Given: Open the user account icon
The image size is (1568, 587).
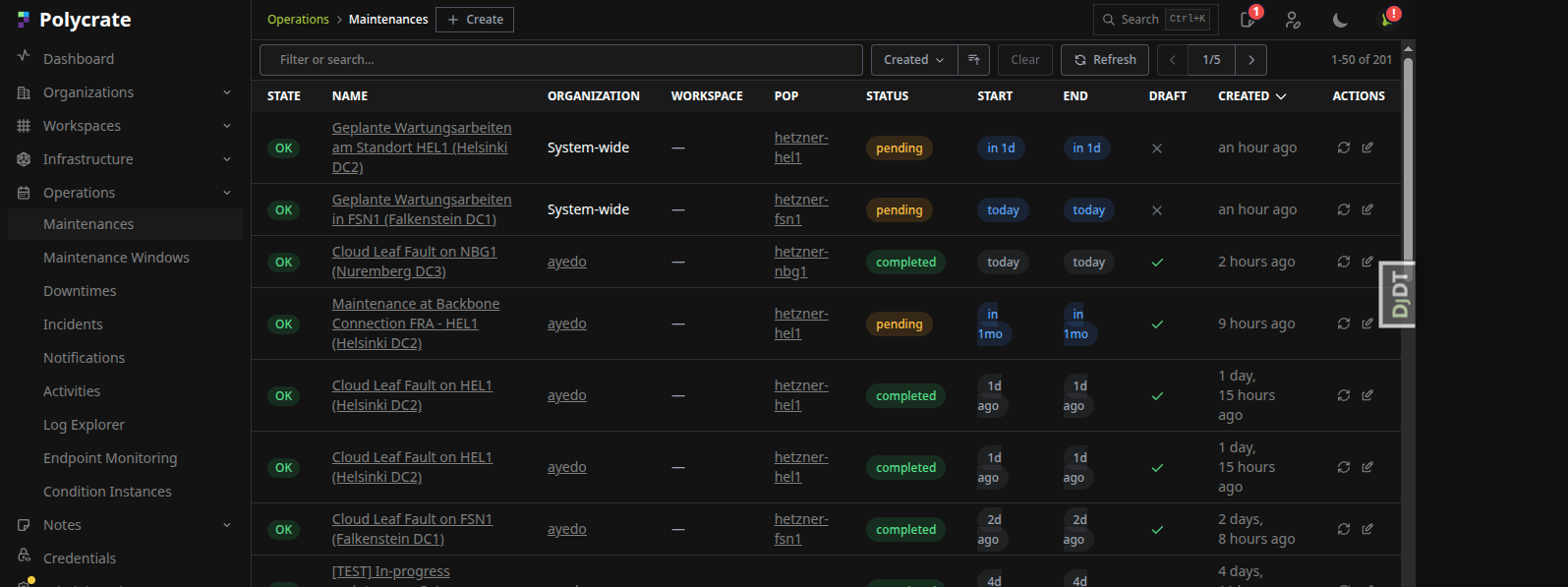Looking at the screenshot, I should 1293,20.
